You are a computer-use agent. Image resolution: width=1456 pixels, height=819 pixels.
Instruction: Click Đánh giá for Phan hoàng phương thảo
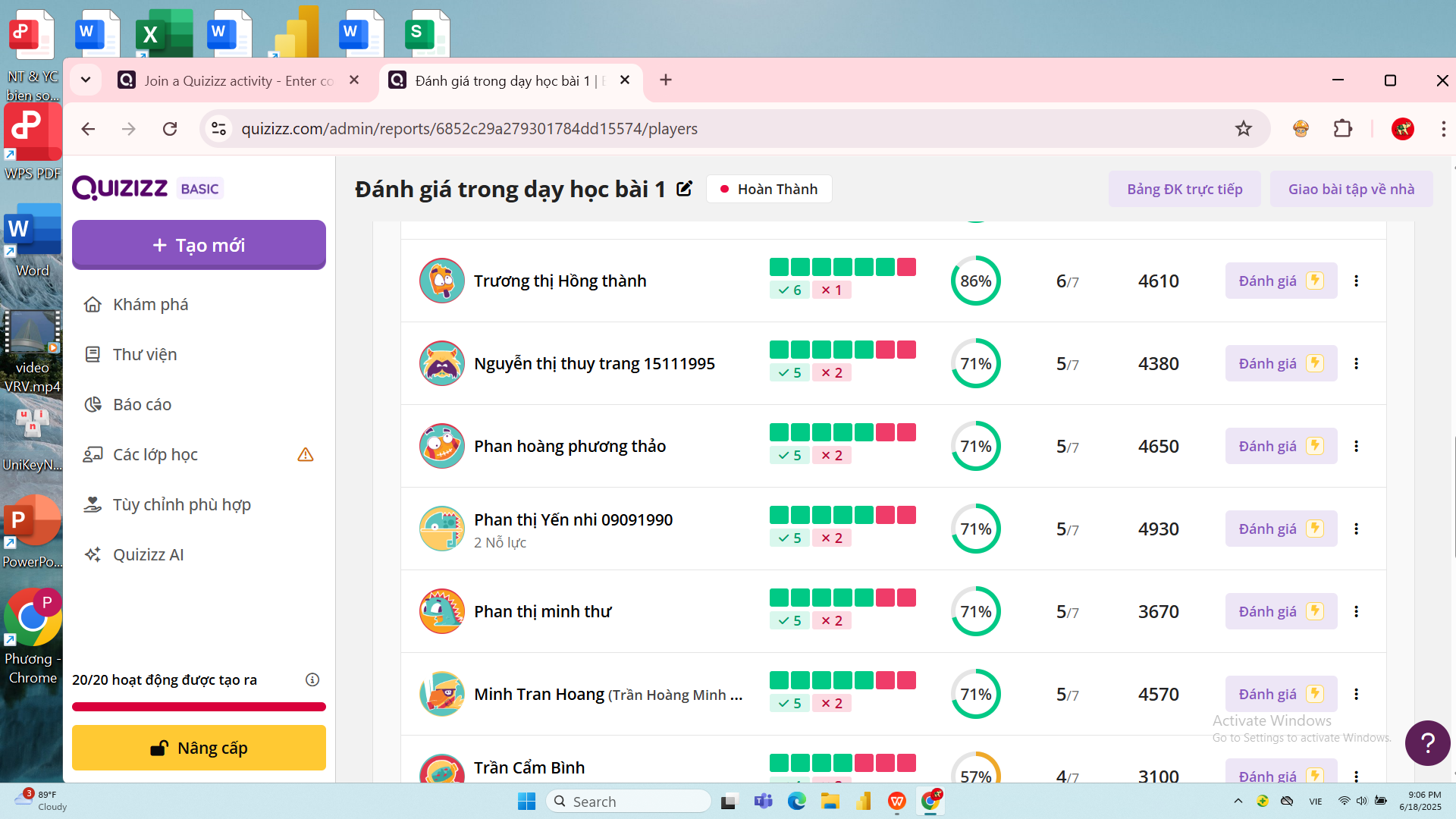tap(1280, 446)
